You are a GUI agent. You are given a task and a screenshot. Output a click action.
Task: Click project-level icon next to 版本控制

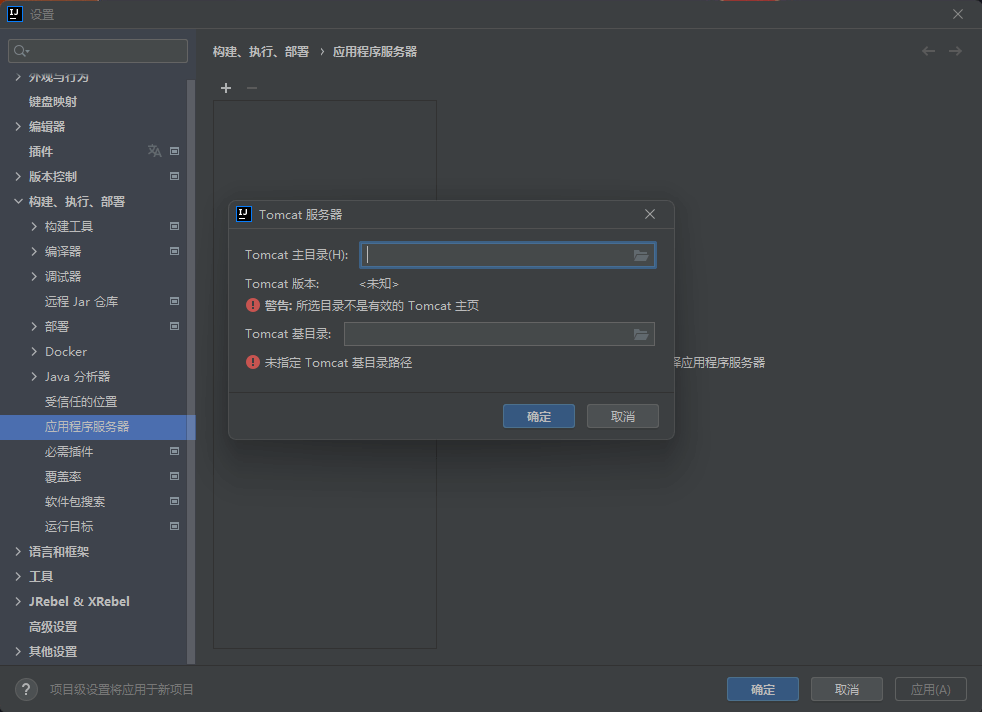pyautogui.click(x=175, y=176)
